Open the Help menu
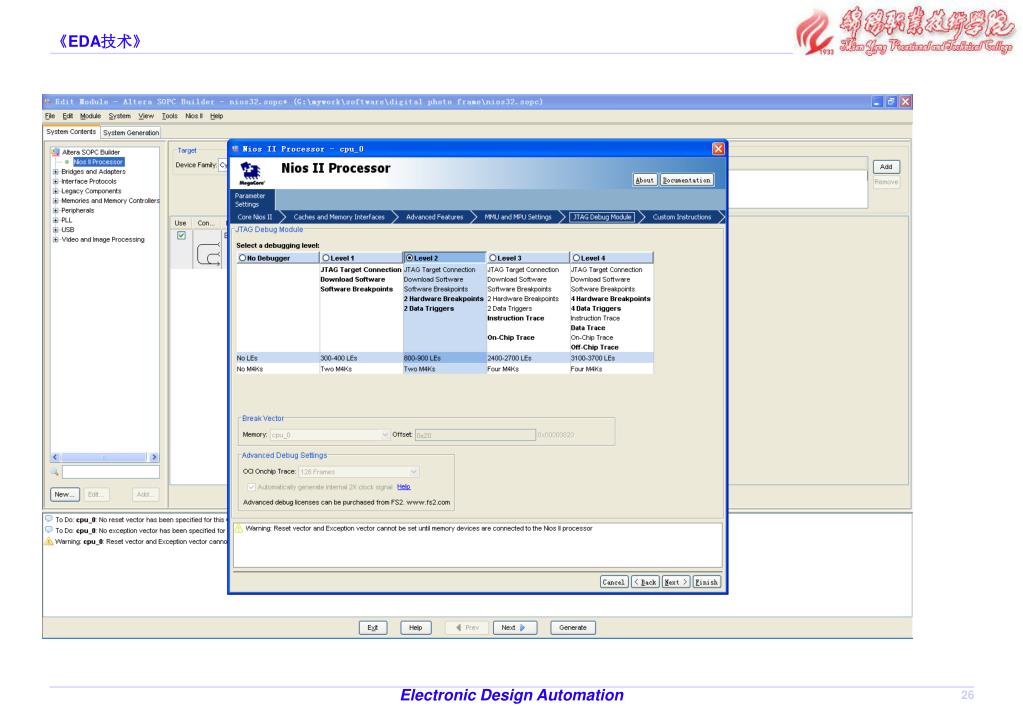The height and width of the screenshot is (708, 1023). [217, 116]
